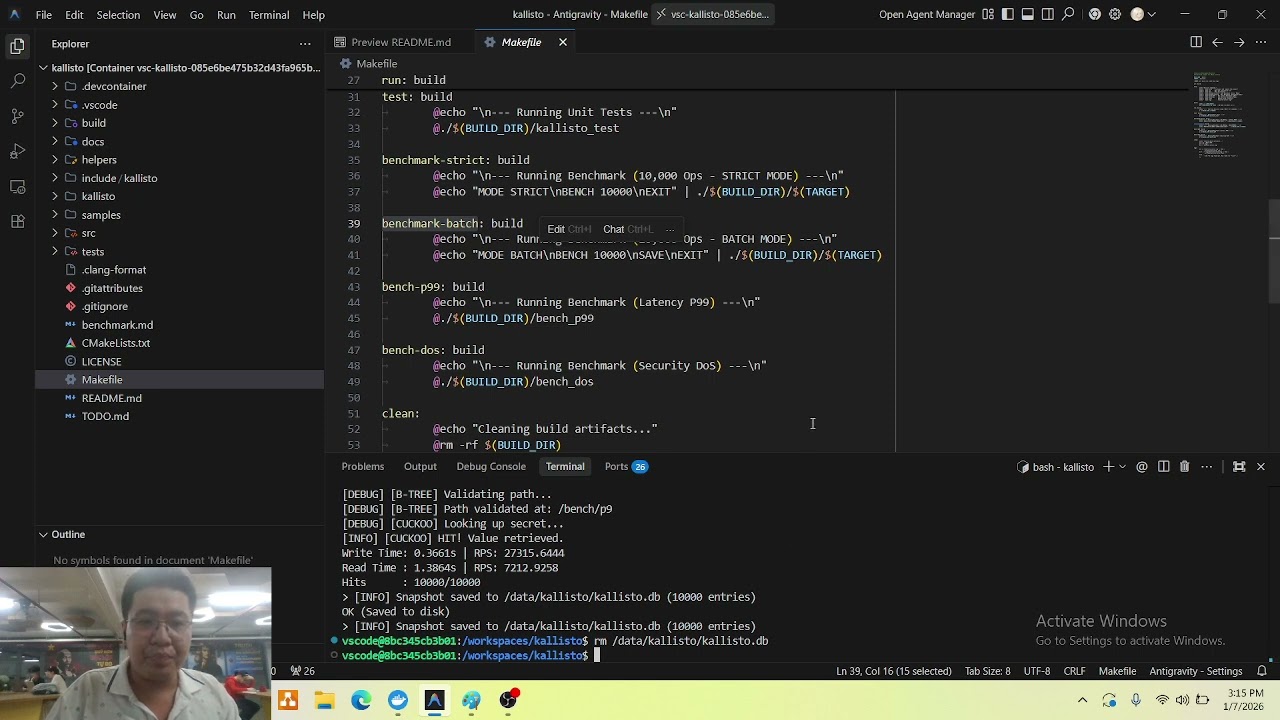The image size is (1280, 720).
Task: Switch to Preview README.md tab
Action: point(392,42)
